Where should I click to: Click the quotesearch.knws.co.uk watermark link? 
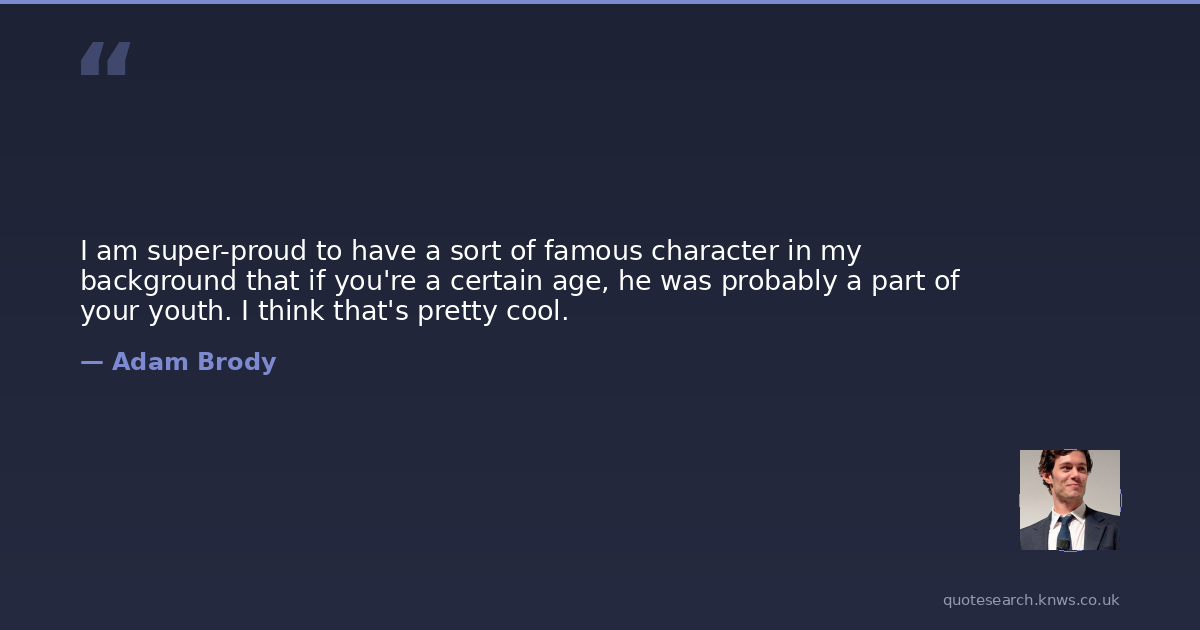coord(1030,600)
